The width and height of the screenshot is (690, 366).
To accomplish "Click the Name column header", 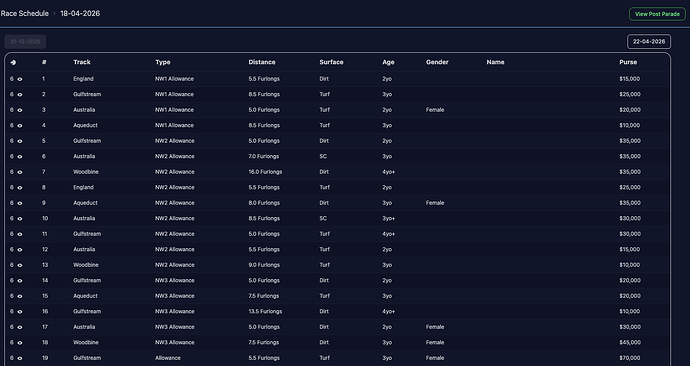I will coord(495,62).
